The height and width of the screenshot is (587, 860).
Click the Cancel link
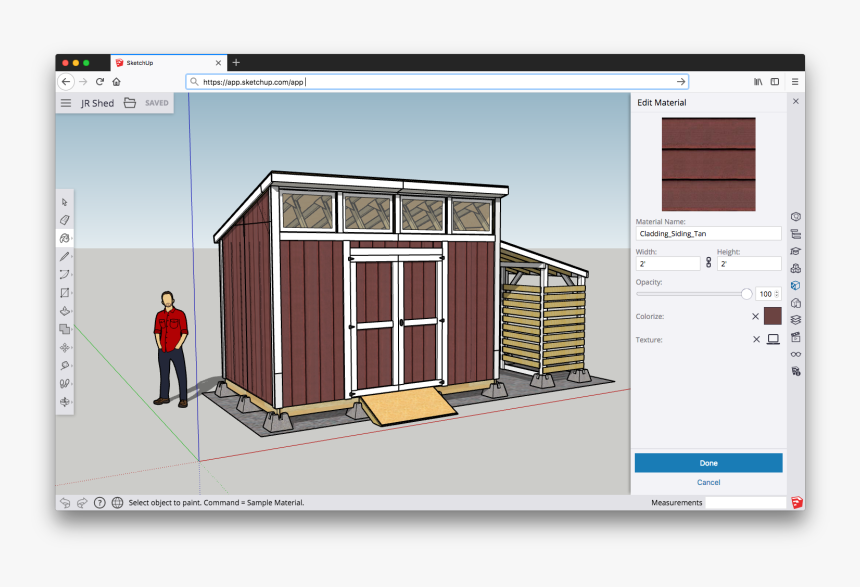pyautogui.click(x=708, y=482)
